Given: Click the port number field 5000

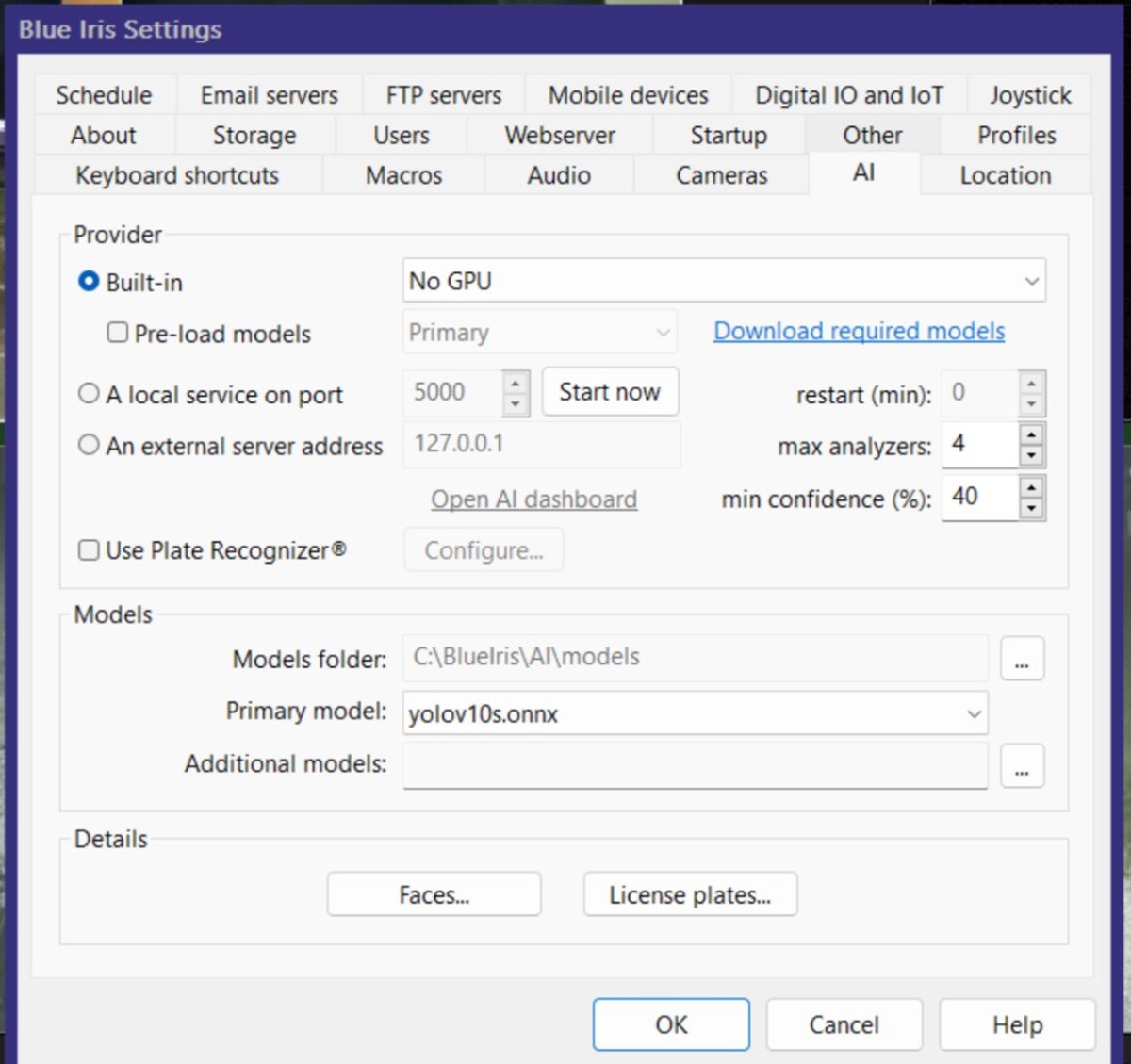Looking at the screenshot, I should pyautogui.click(x=453, y=392).
